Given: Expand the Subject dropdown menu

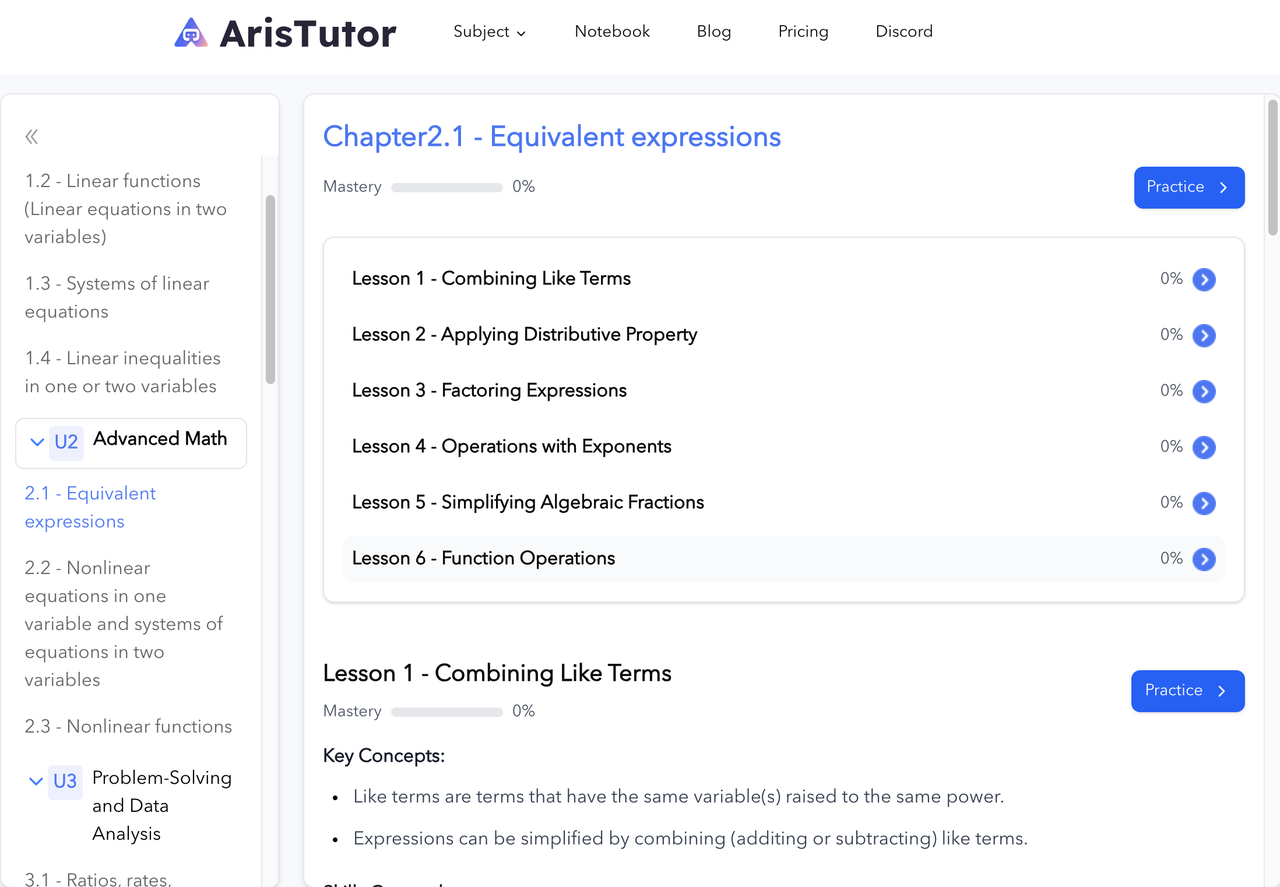Looking at the screenshot, I should [489, 32].
